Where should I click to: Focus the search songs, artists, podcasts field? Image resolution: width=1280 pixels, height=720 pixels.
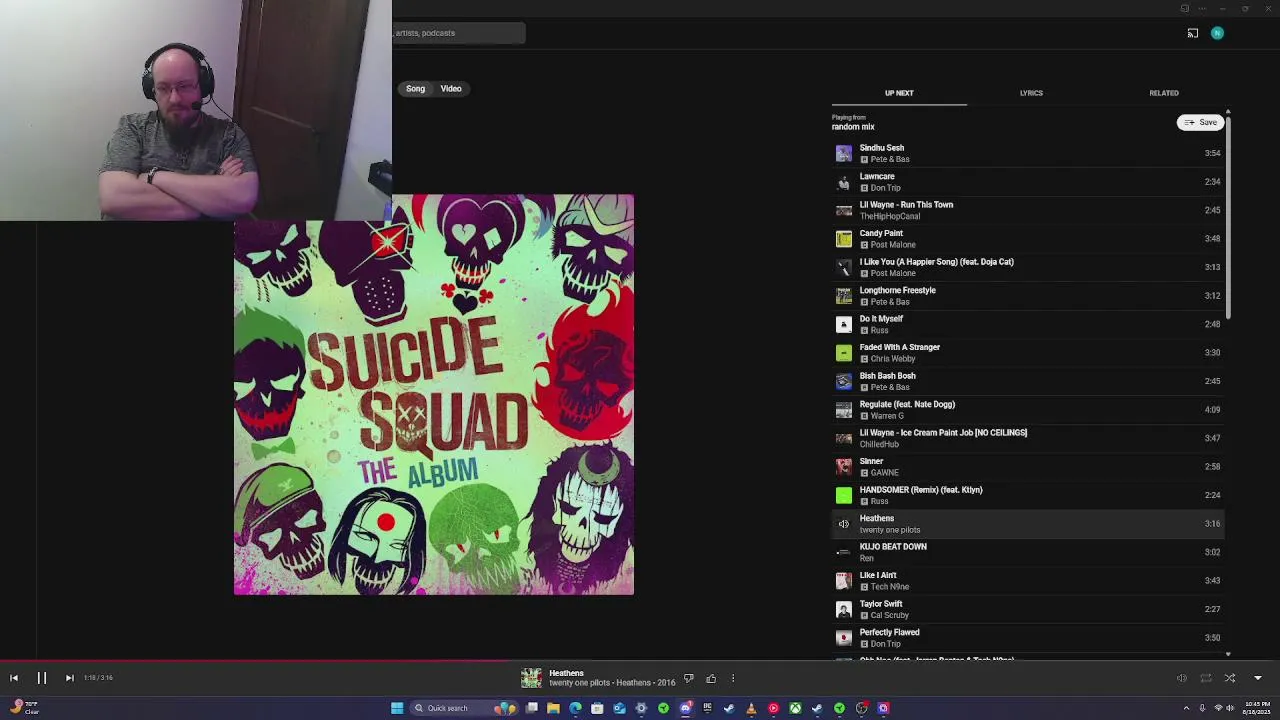(458, 33)
